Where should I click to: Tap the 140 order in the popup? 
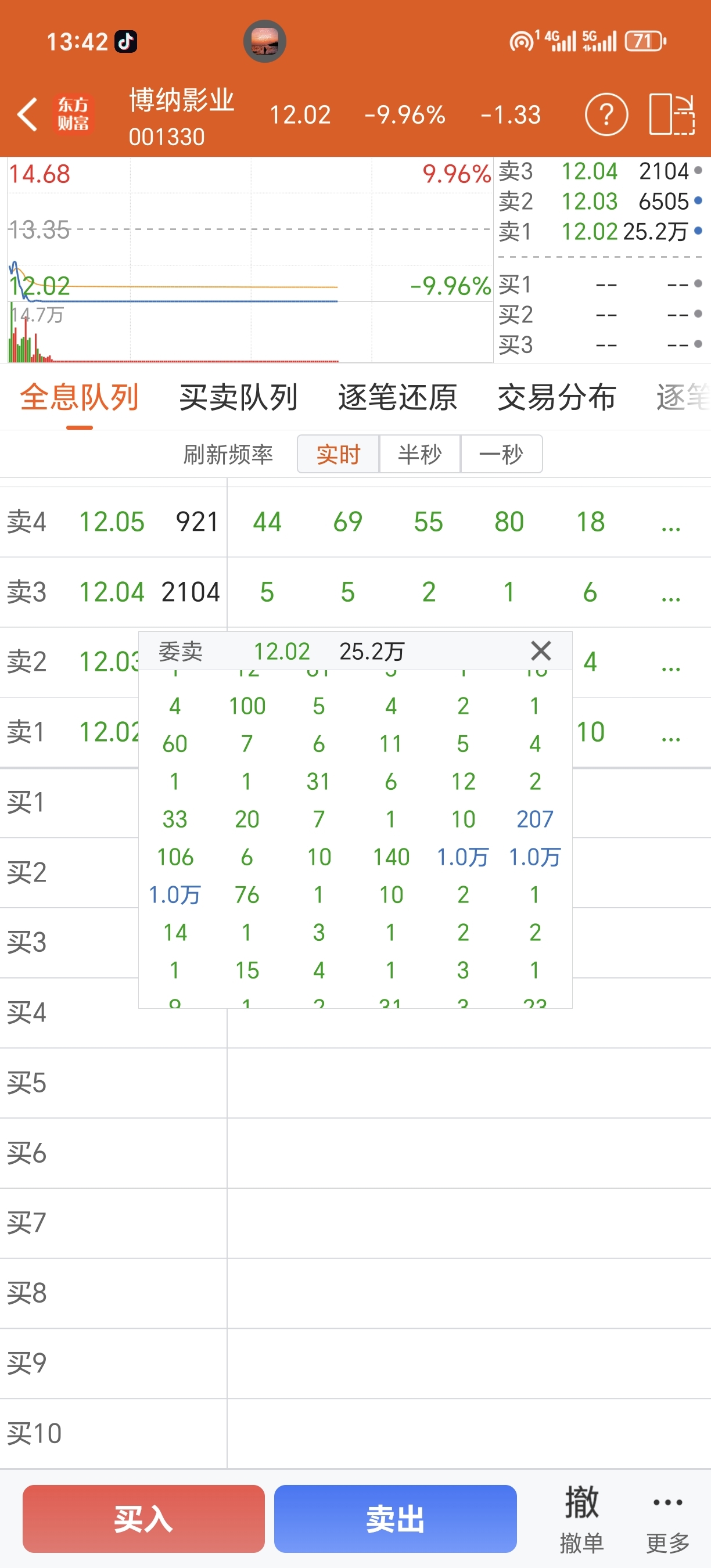tap(391, 857)
